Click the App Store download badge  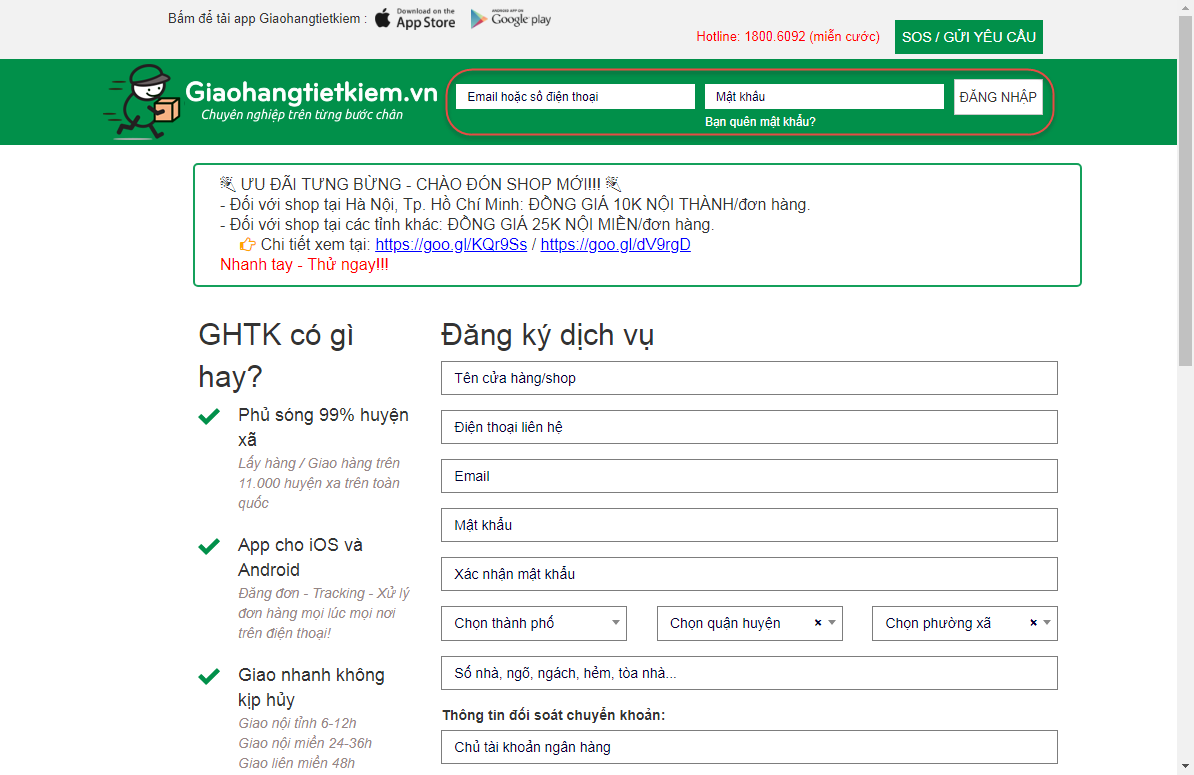[415, 18]
